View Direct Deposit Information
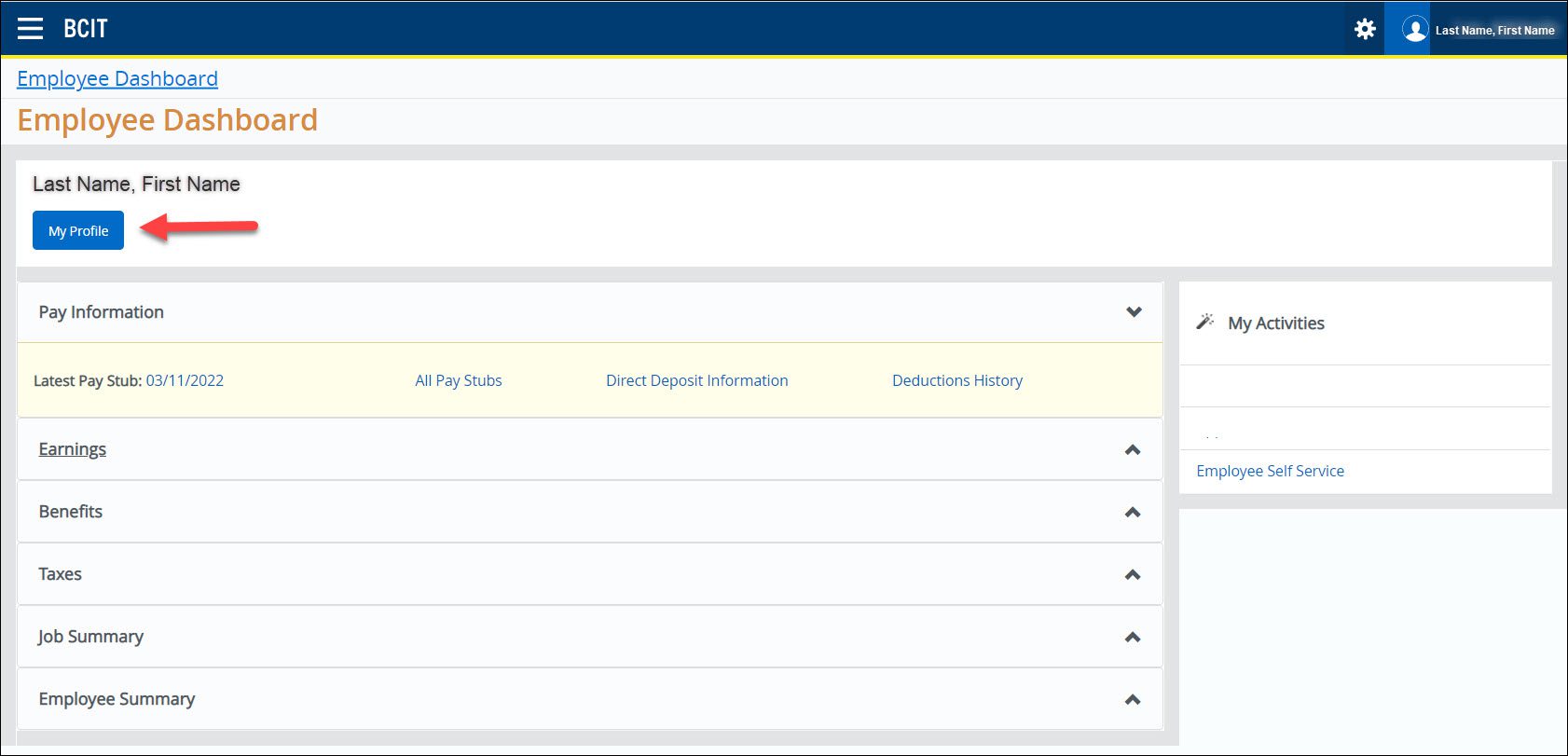This screenshot has height=756, width=1568. (x=697, y=380)
